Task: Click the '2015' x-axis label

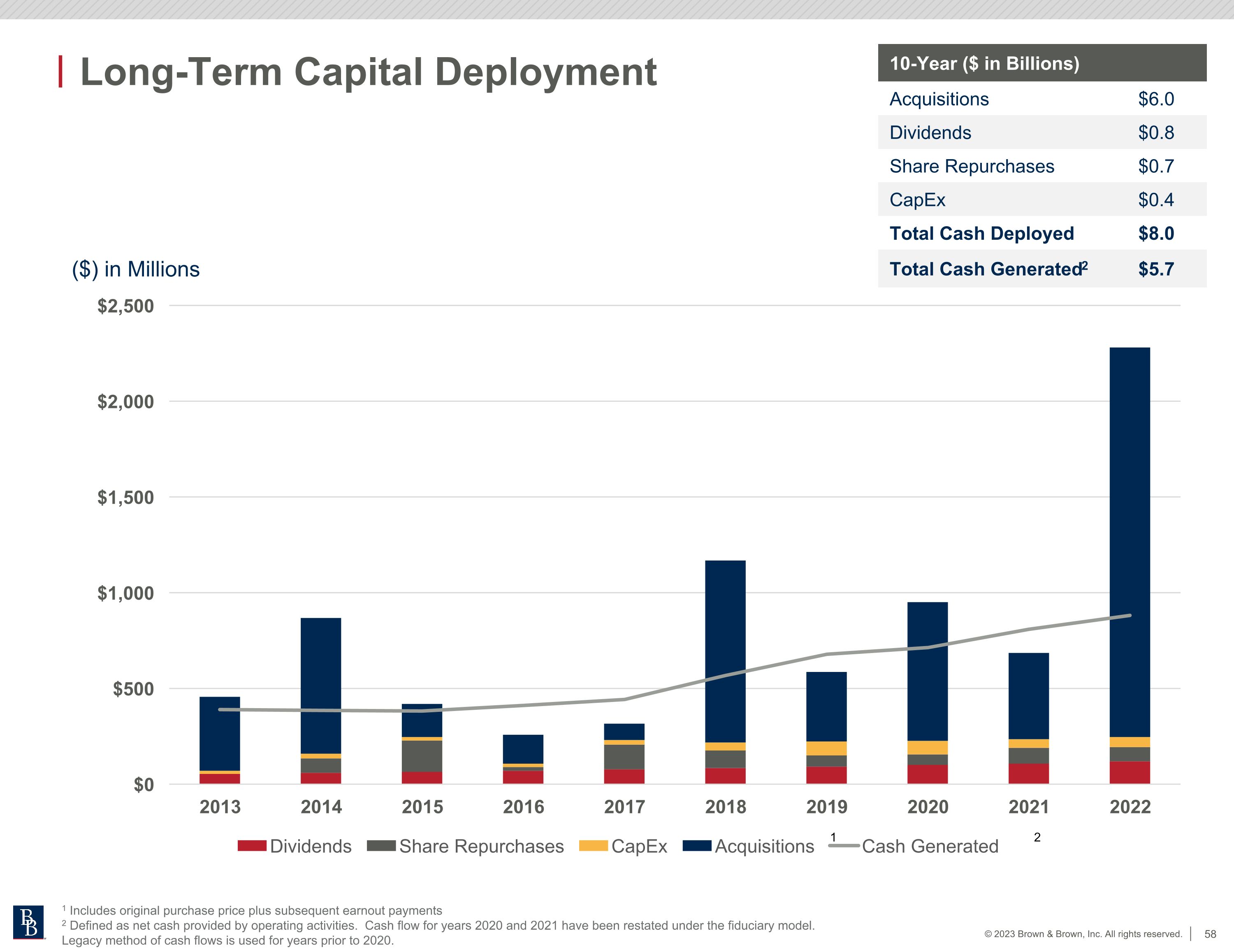Action: [422, 807]
